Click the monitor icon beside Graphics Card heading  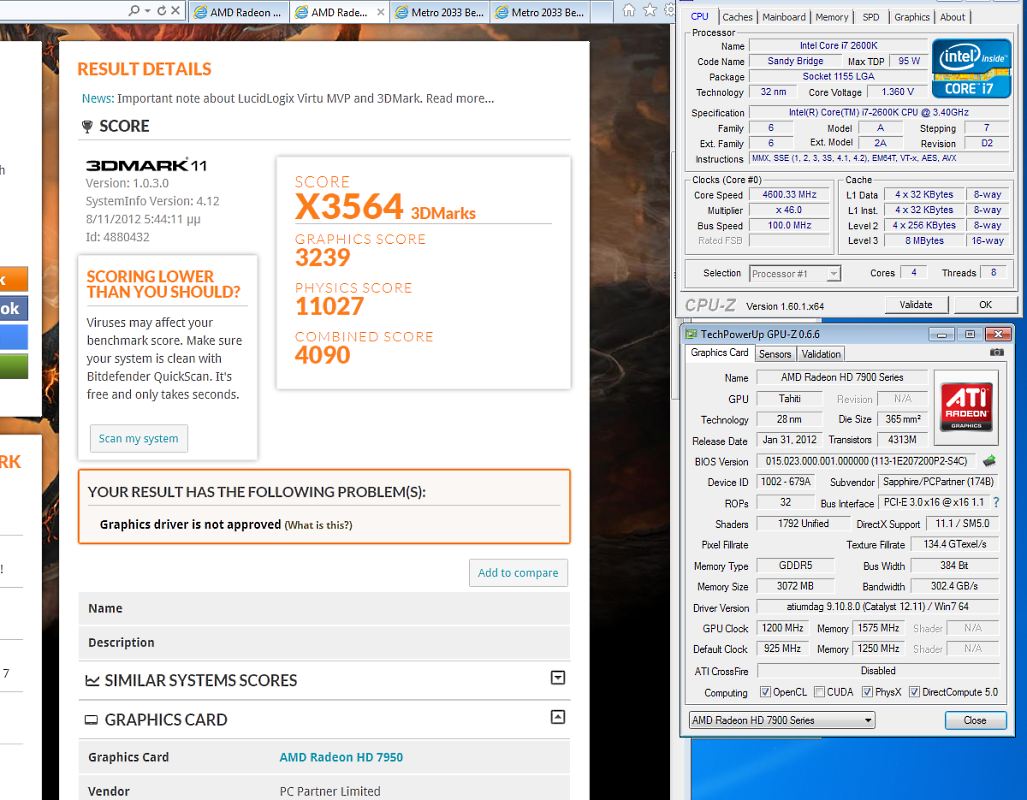click(x=91, y=720)
